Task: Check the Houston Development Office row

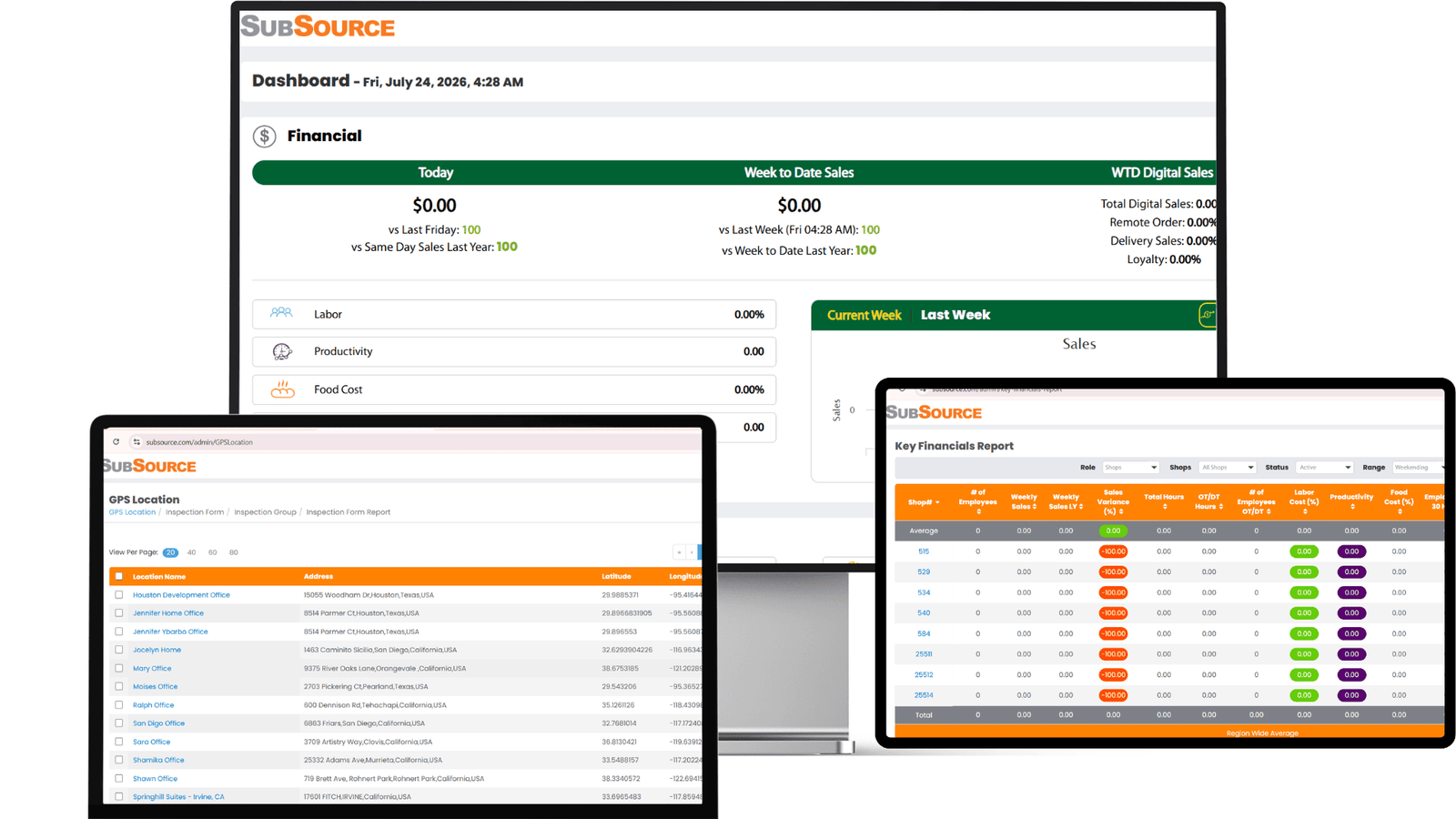Action: 118,595
